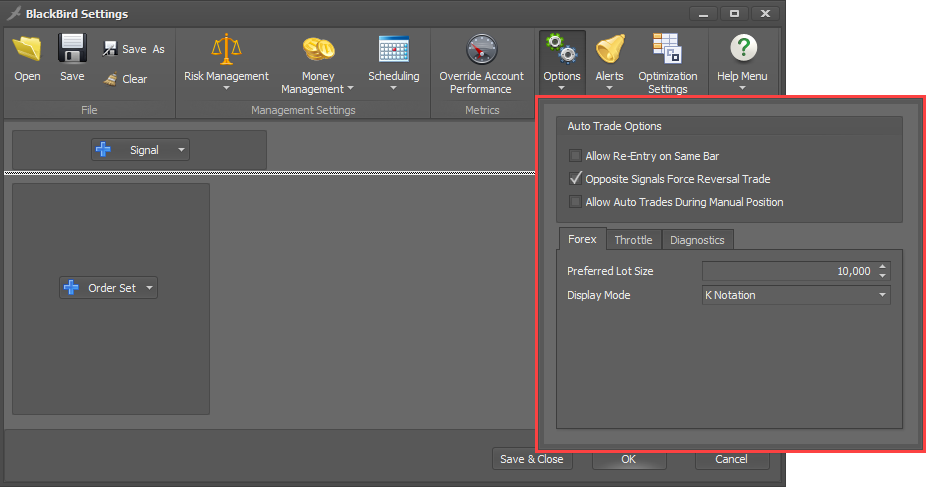926x487 pixels.
Task: Switch to the Diagnostics tab
Action: 697,240
